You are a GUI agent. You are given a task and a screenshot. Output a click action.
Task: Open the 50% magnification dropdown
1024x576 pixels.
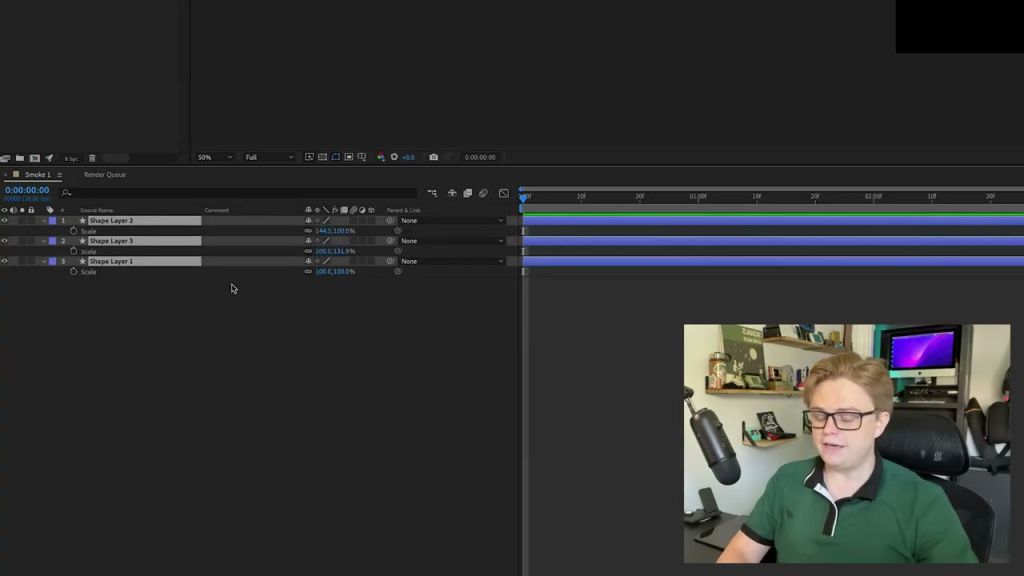tap(215, 157)
